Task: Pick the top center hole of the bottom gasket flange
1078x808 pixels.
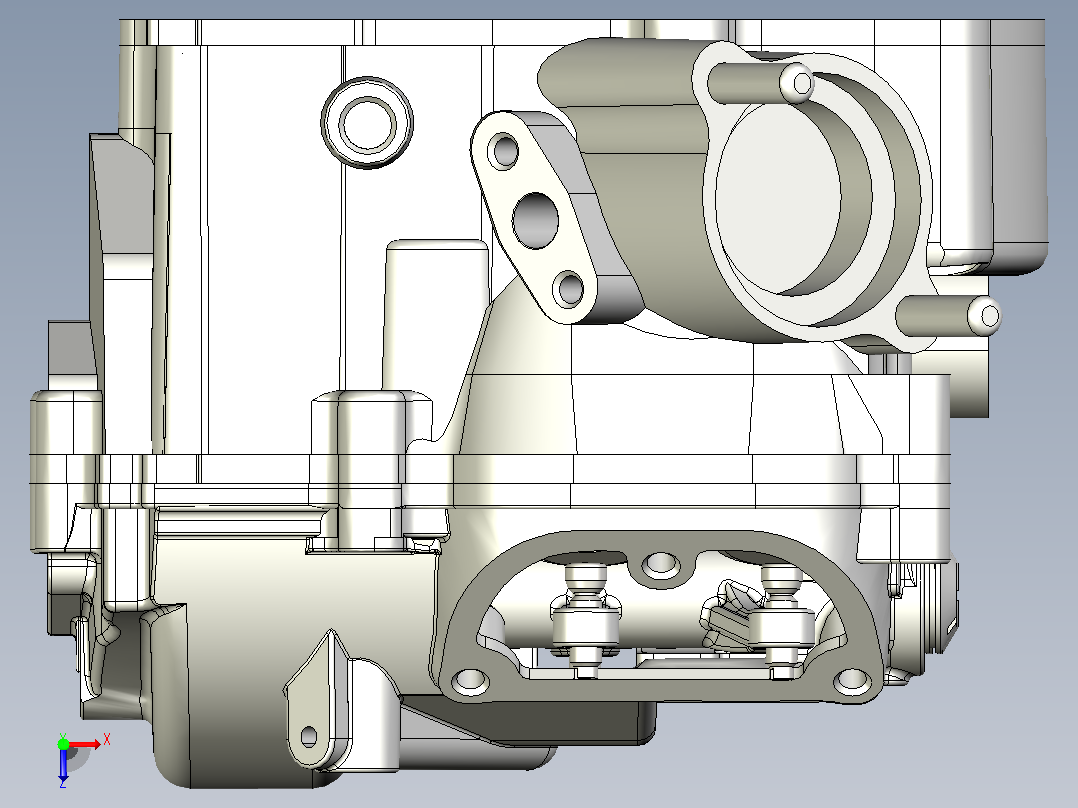Action: (x=661, y=563)
